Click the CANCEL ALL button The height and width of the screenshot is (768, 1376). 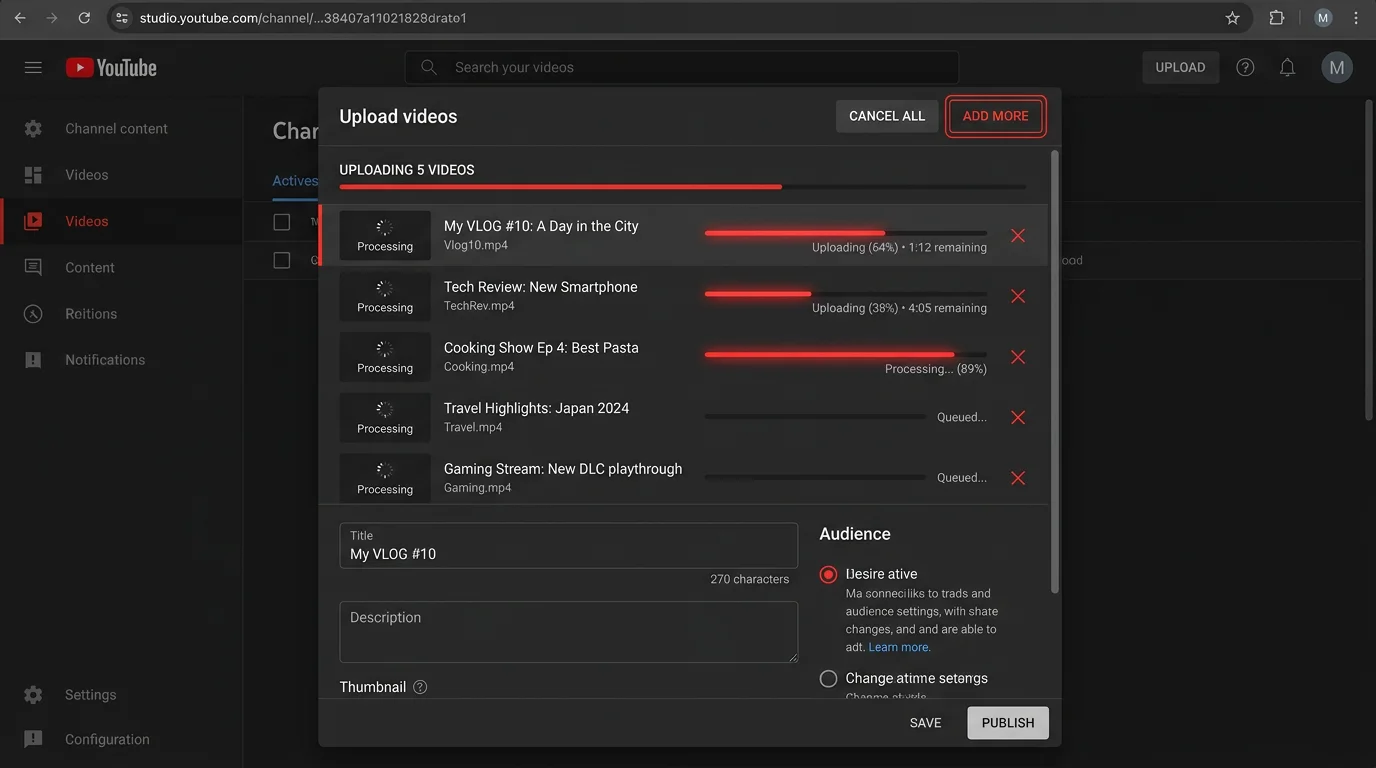887,116
